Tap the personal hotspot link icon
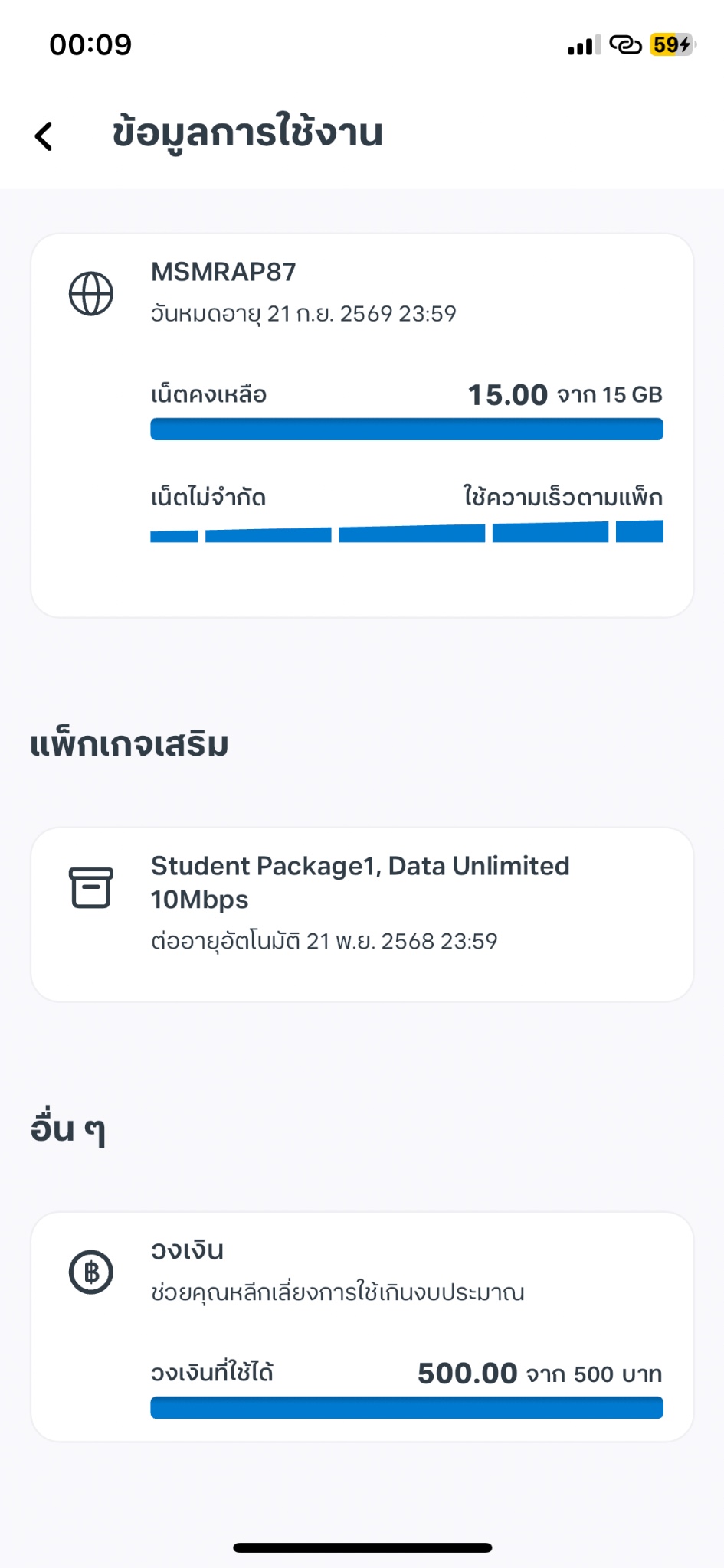 pos(625,45)
